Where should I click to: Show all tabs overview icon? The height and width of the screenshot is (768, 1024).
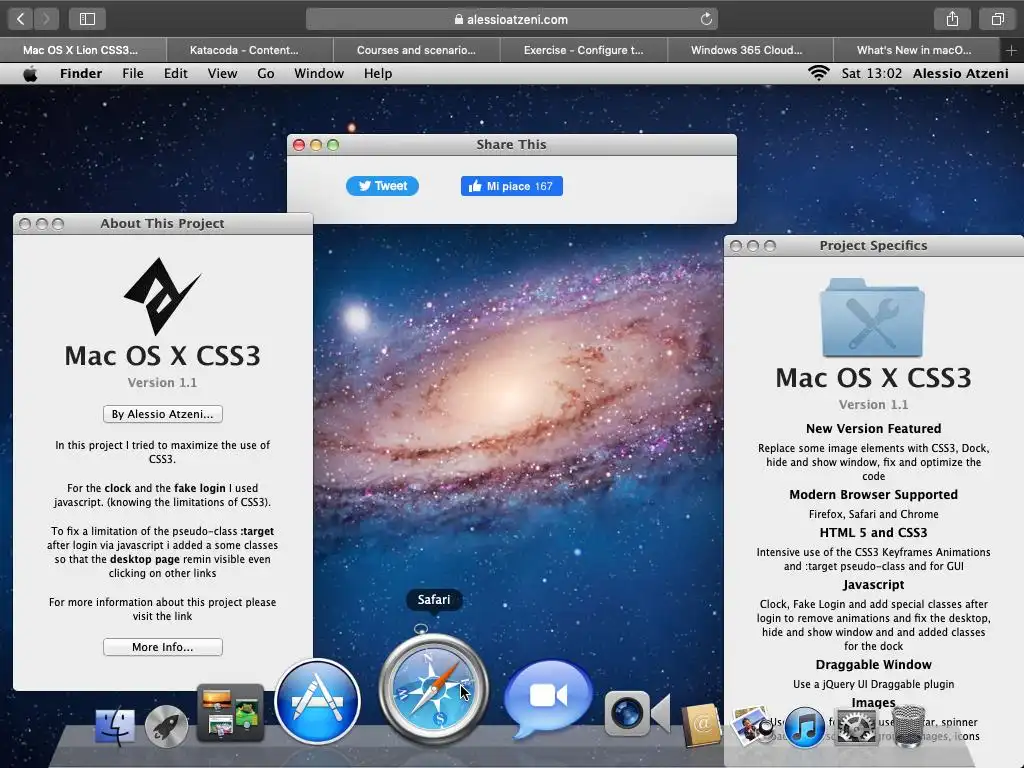pyautogui.click(x=997, y=19)
